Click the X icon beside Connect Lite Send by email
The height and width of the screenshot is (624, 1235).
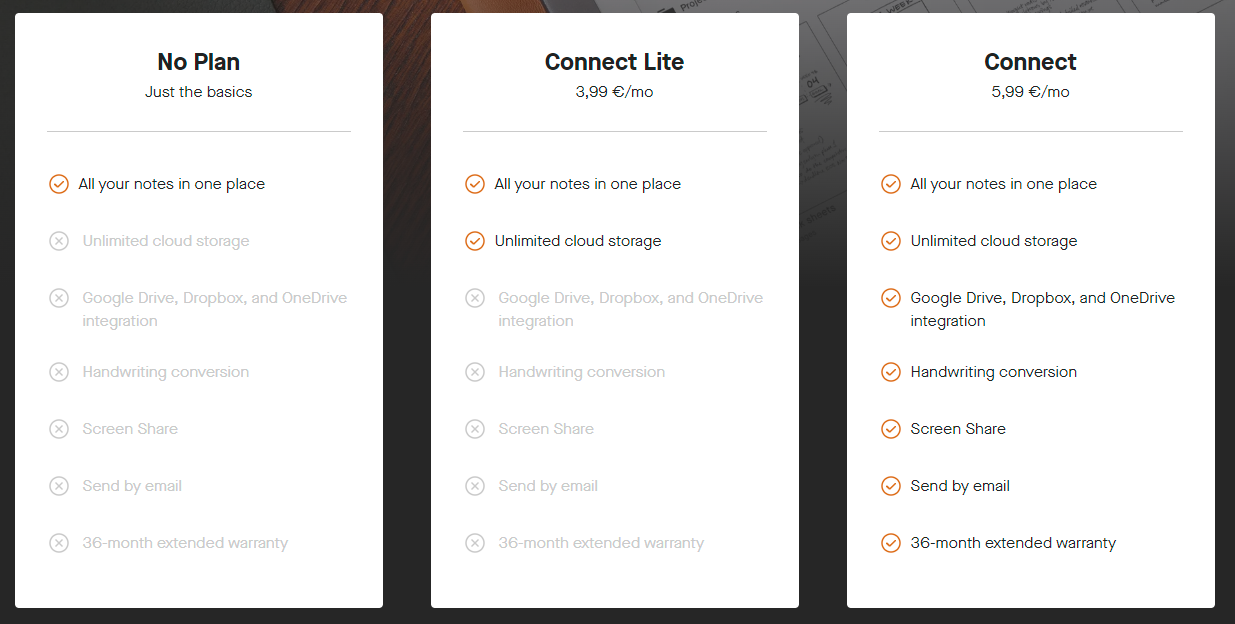coord(475,486)
